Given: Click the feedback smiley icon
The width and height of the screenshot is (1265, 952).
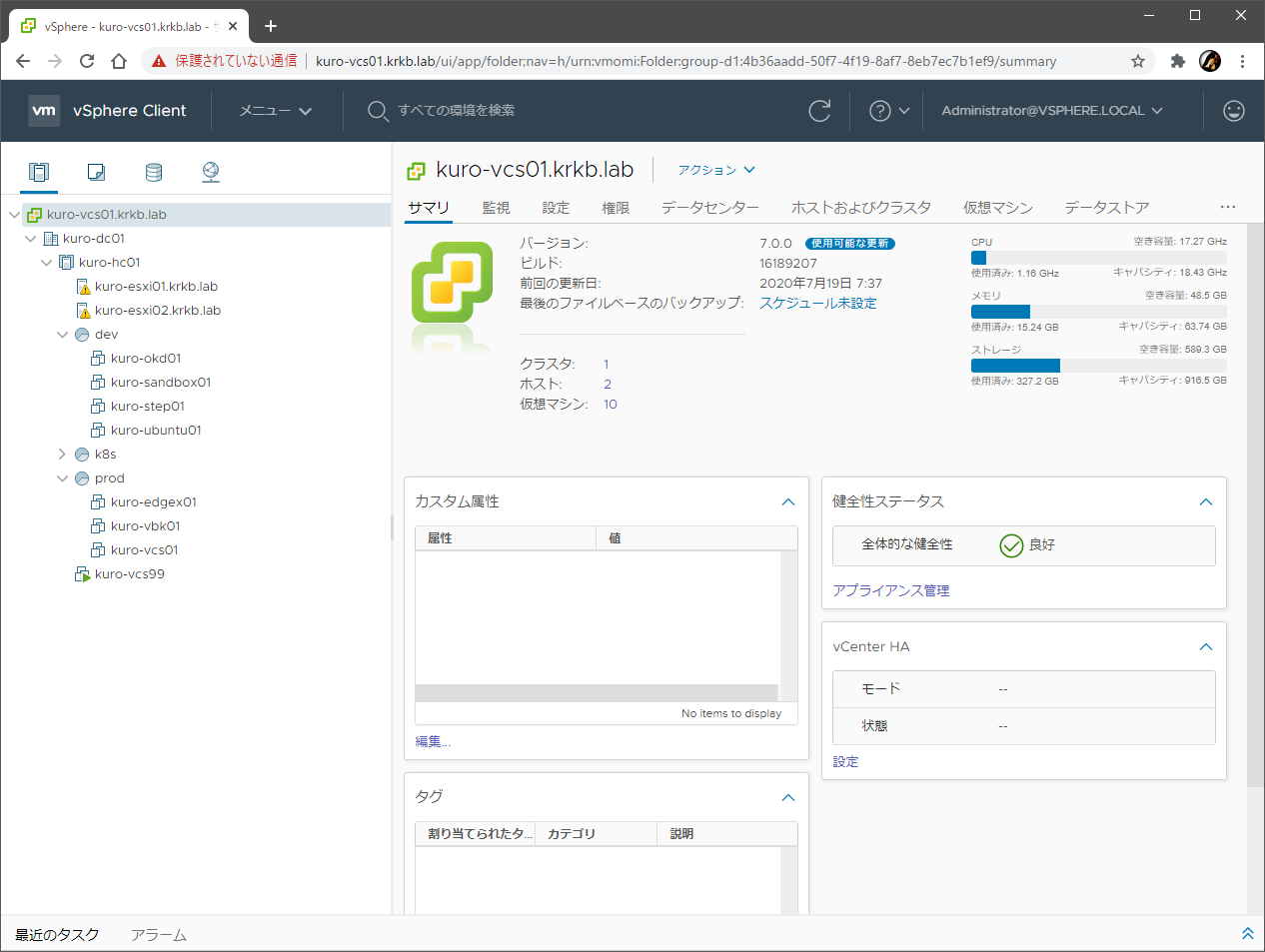Looking at the screenshot, I should click(x=1233, y=111).
